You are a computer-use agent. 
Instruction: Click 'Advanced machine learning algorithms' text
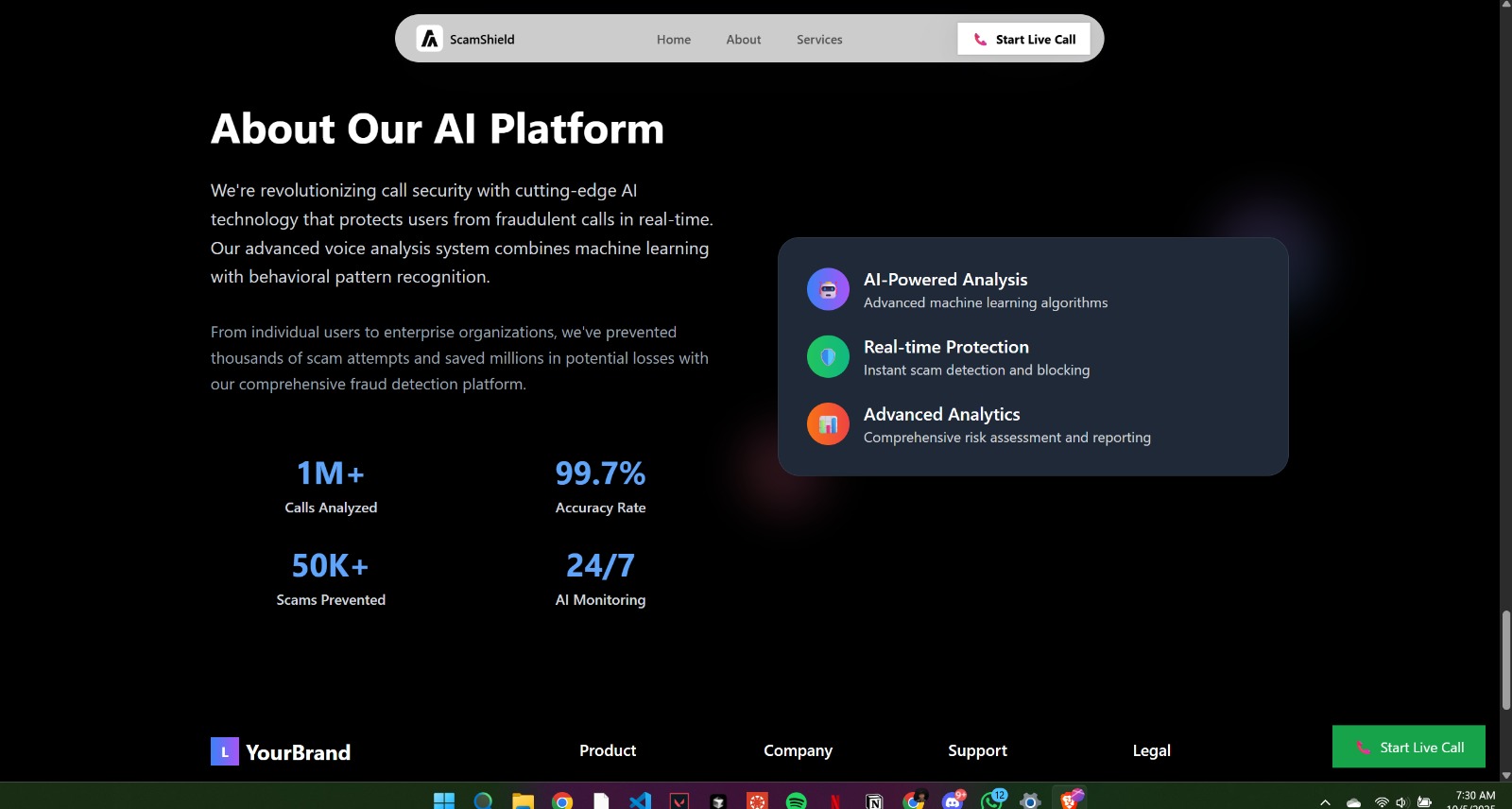click(x=986, y=302)
